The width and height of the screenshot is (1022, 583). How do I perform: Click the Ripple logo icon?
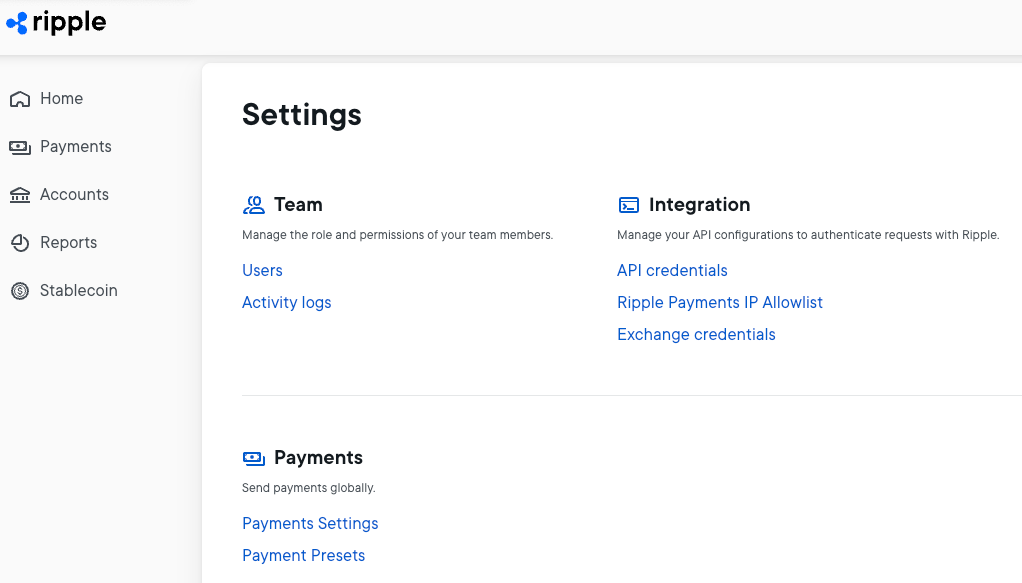tap(17, 24)
